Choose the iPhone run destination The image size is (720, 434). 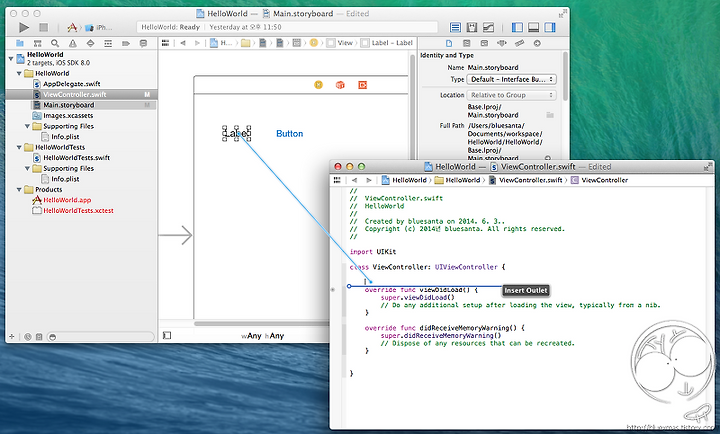click(99, 28)
